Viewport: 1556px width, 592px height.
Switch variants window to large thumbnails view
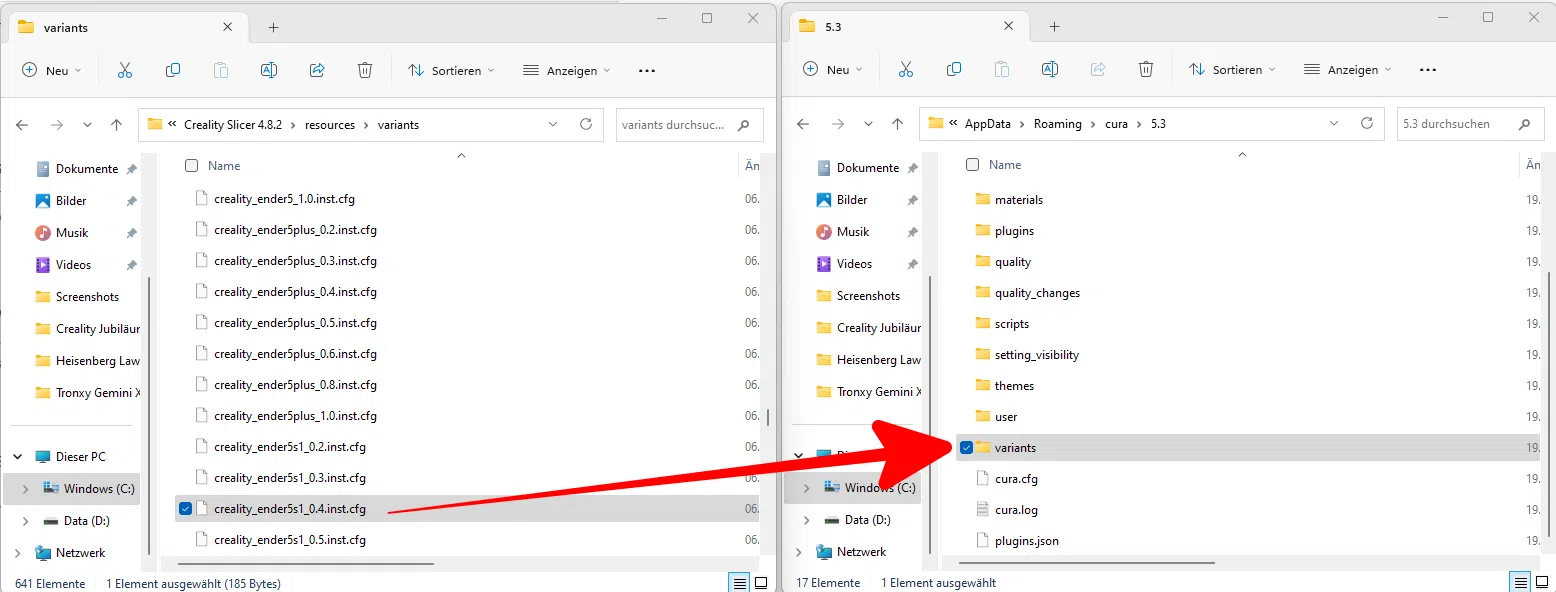point(761,583)
